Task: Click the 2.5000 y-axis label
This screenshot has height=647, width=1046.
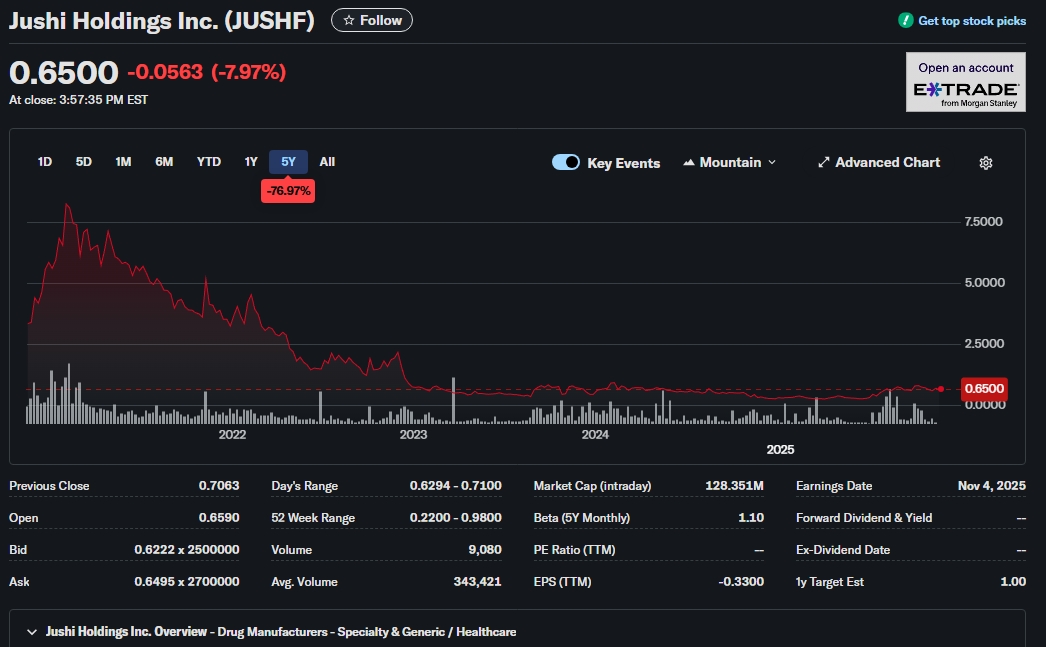Action: tap(984, 344)
